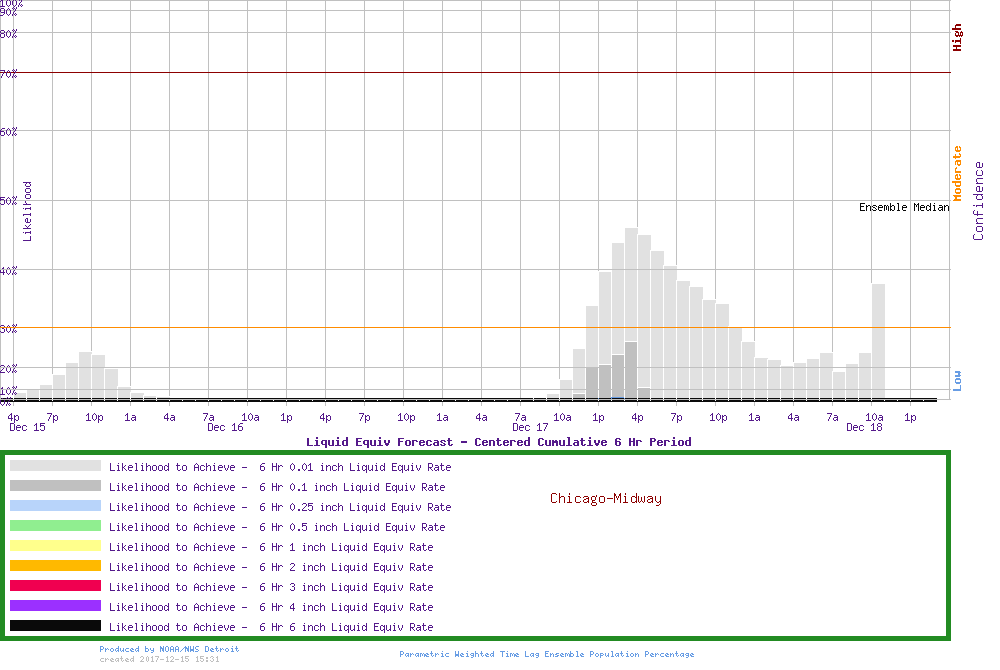Pick the red 3 inch legend swatch
This screenshot has height=670, width=1000.
pyautogui.click(x=55, y=586)
